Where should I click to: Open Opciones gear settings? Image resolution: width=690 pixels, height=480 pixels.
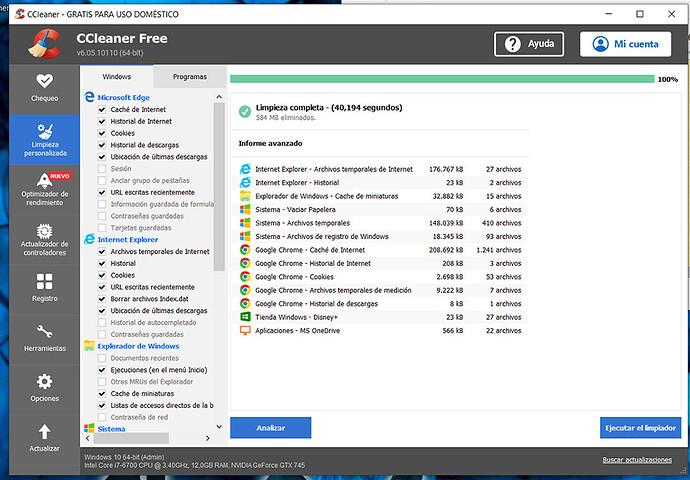(x=44, y=389)
